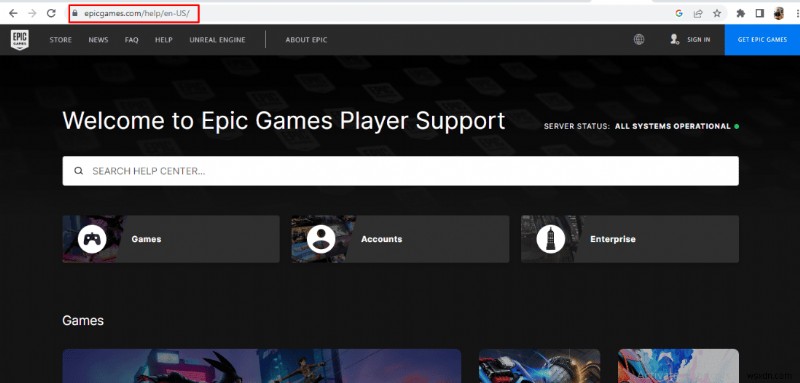Click the Enterprise building icon
Image resolution: width=800 pixels, height=383 pixels.
(551, 239)
